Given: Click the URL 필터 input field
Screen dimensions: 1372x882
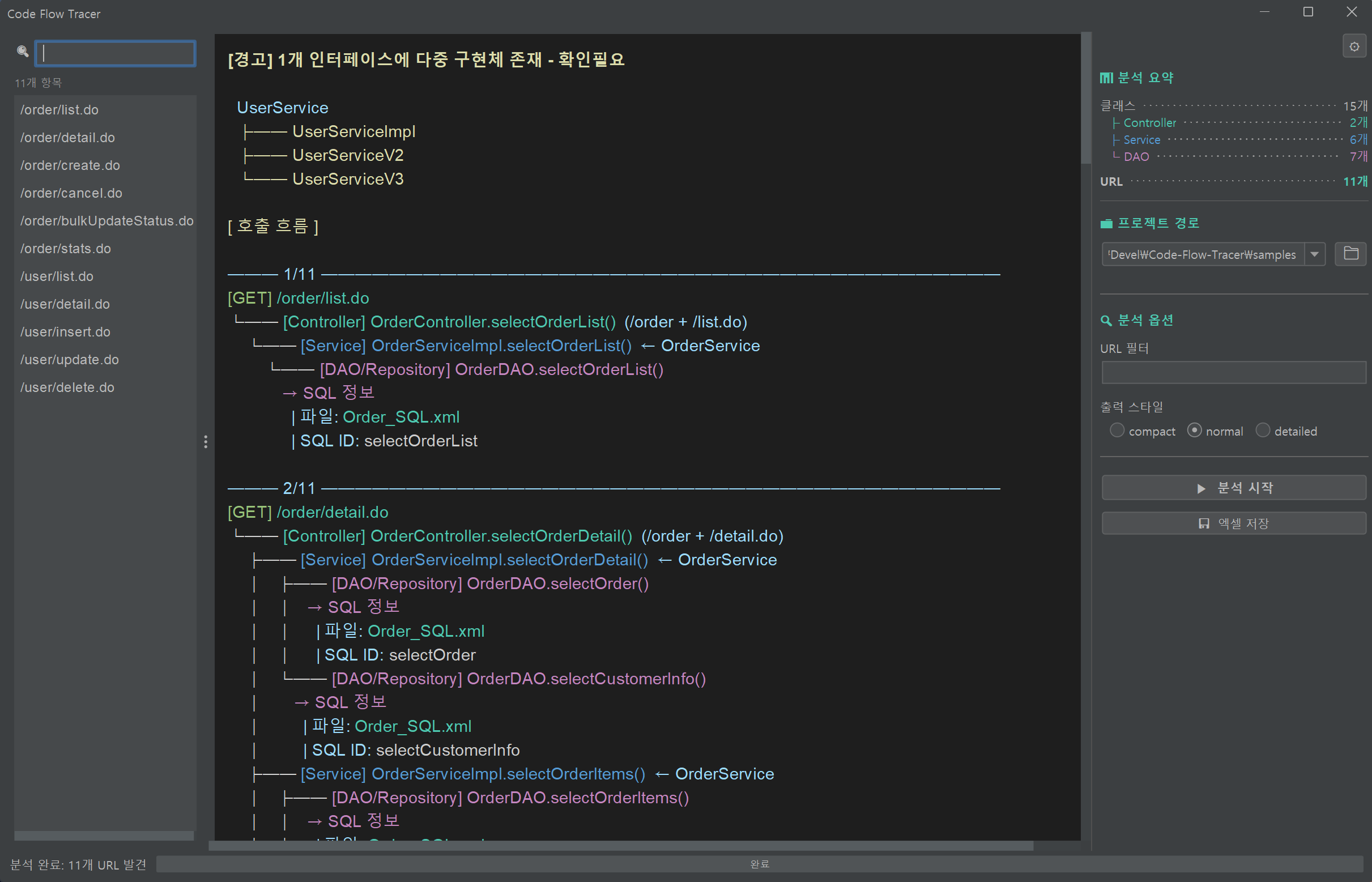Looking at the screenshot, I should (1233, 373).
